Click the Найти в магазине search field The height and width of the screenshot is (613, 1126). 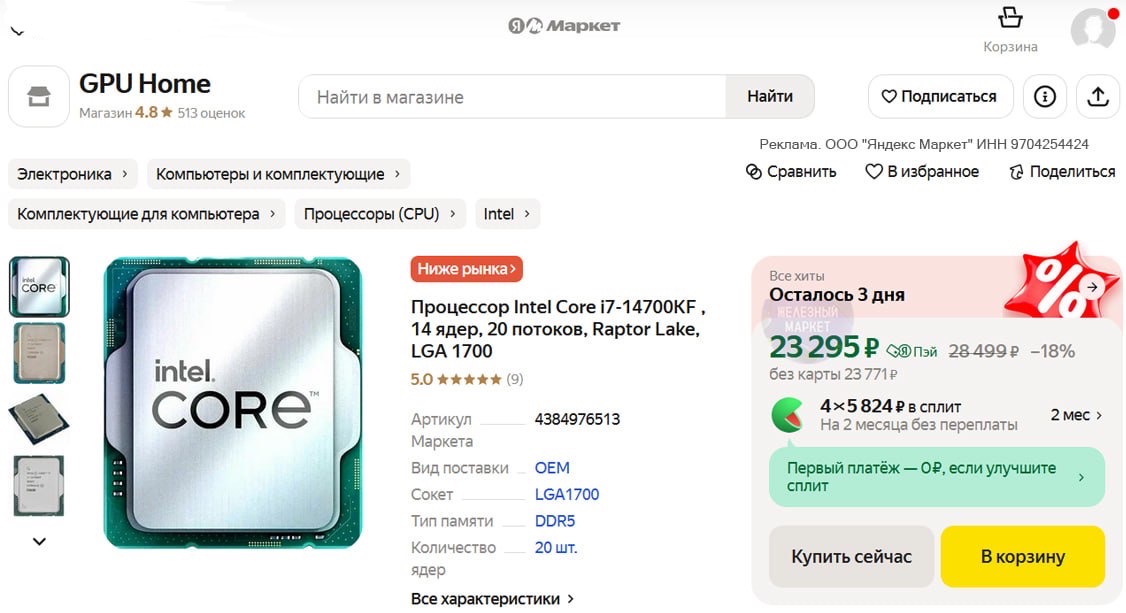pos(512,97)
